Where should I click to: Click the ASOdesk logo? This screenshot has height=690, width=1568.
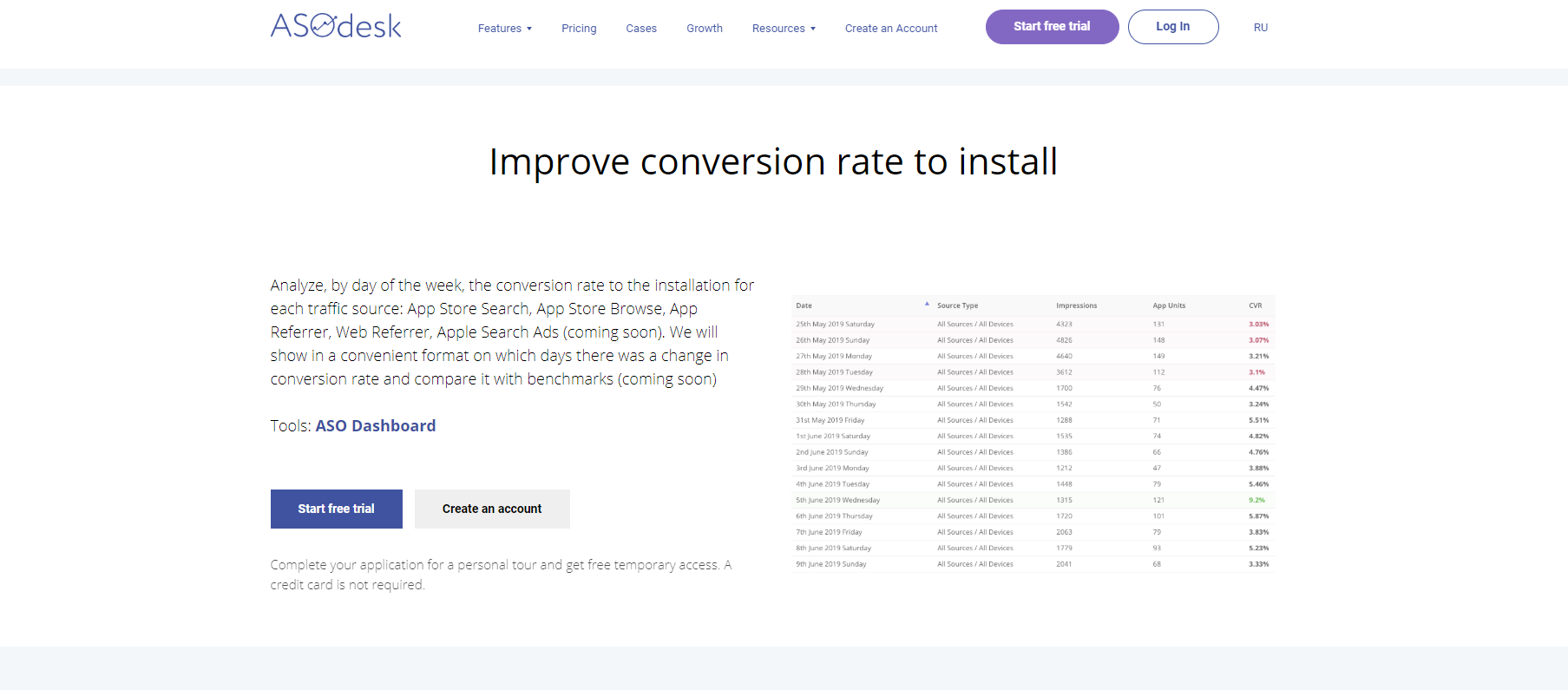point(336,26)
